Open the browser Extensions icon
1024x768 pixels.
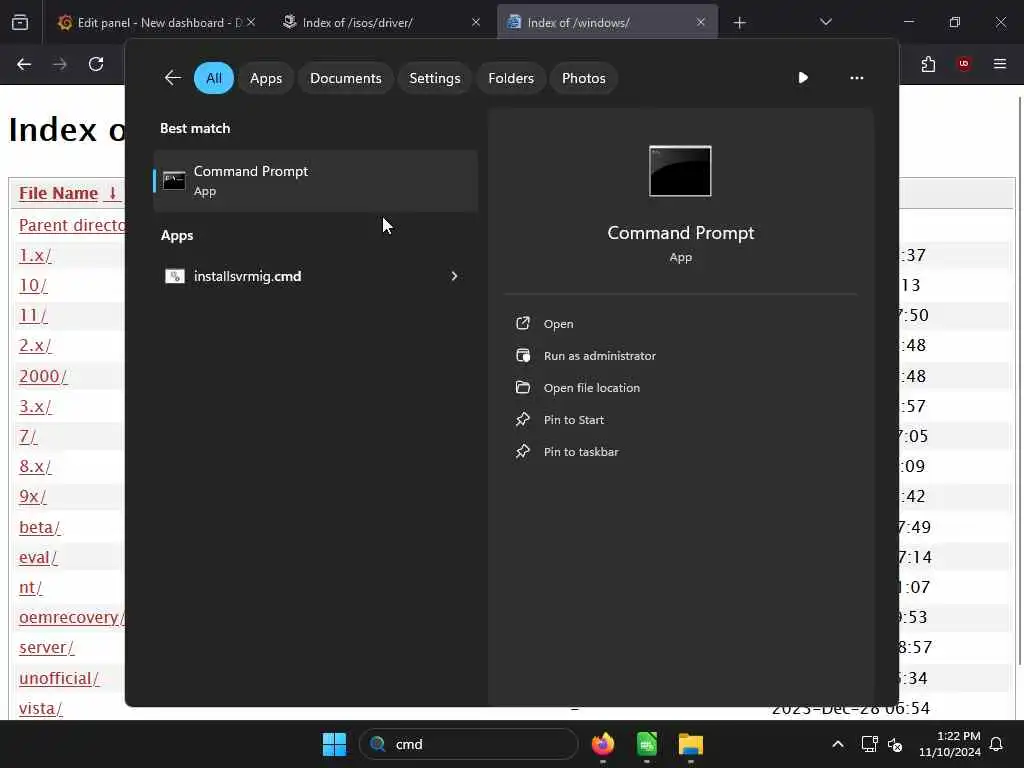point(928,64)
